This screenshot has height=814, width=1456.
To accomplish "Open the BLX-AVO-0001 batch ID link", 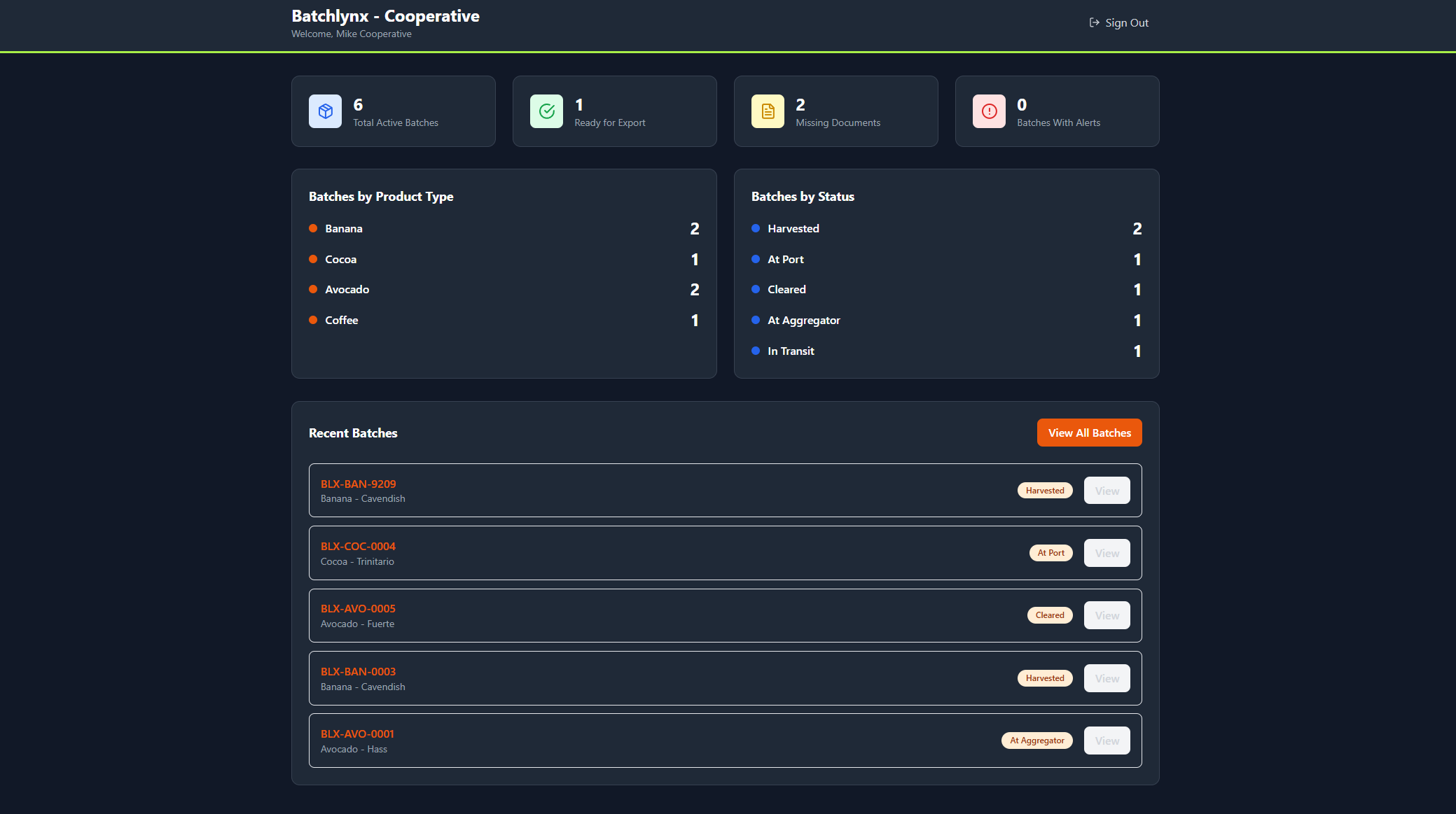I will tap(357, 734).
